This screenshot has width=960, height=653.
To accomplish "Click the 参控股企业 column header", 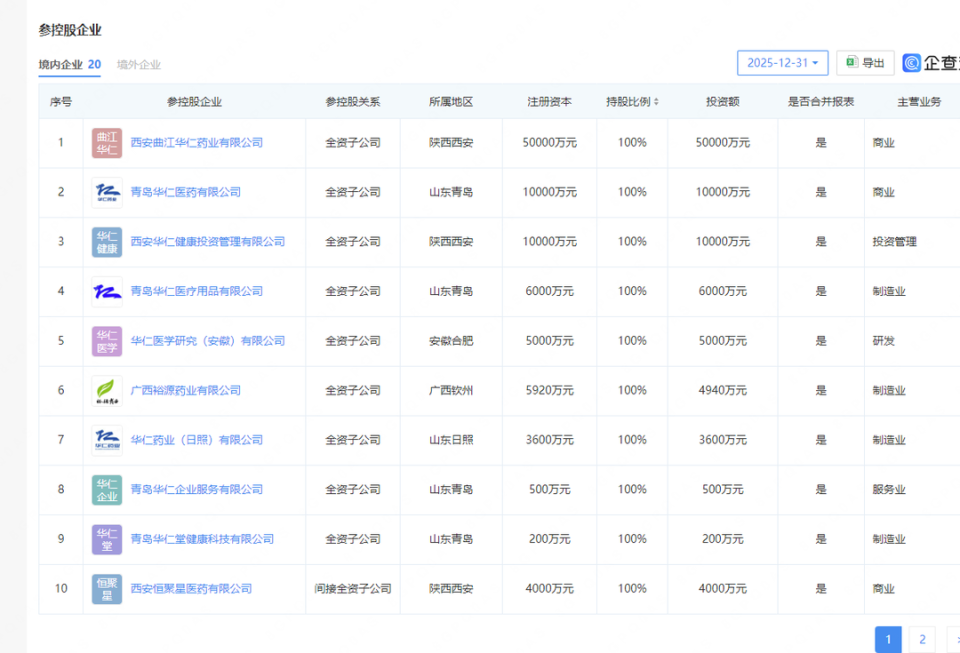I will (194, 102).
